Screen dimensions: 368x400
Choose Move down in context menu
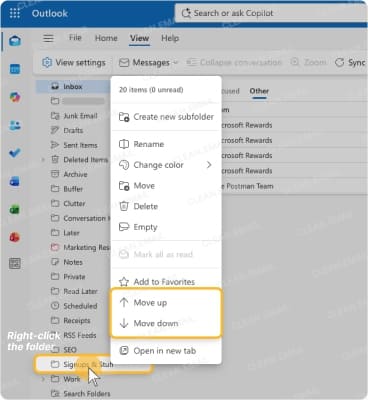click(x=166, y=323)
